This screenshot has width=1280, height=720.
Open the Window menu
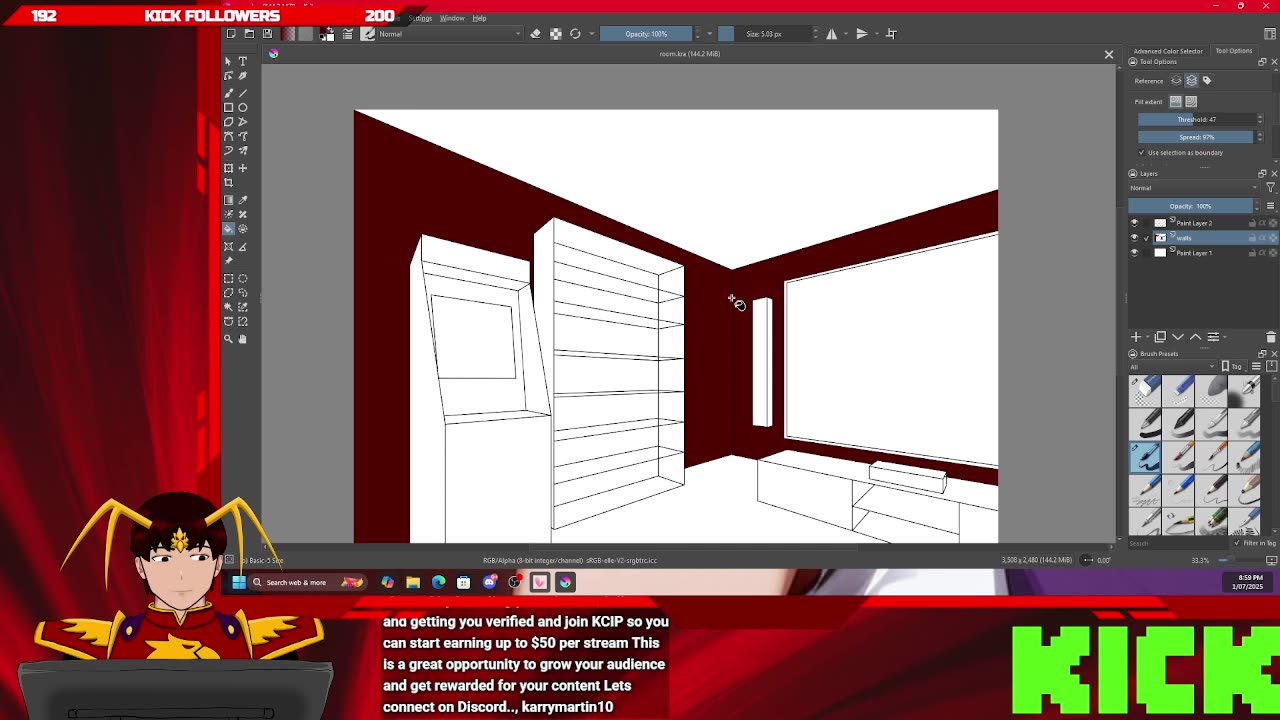coord(452,18)
